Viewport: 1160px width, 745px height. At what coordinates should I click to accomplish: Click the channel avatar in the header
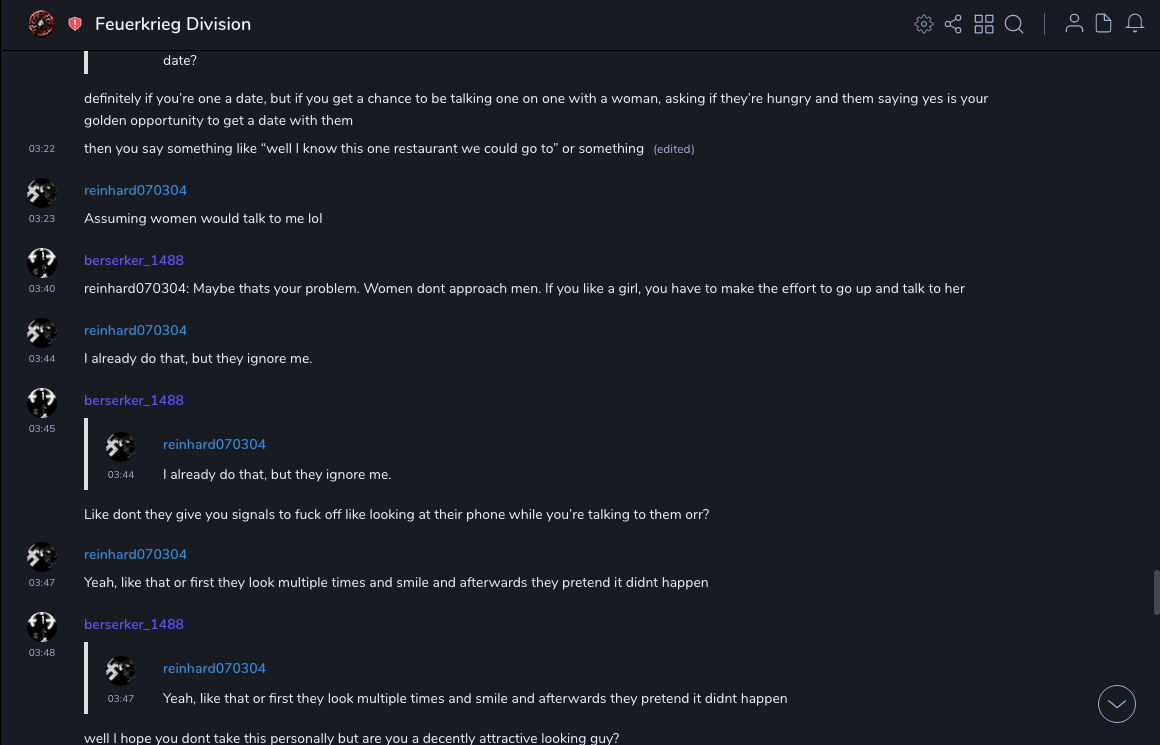tap(41, 24)
